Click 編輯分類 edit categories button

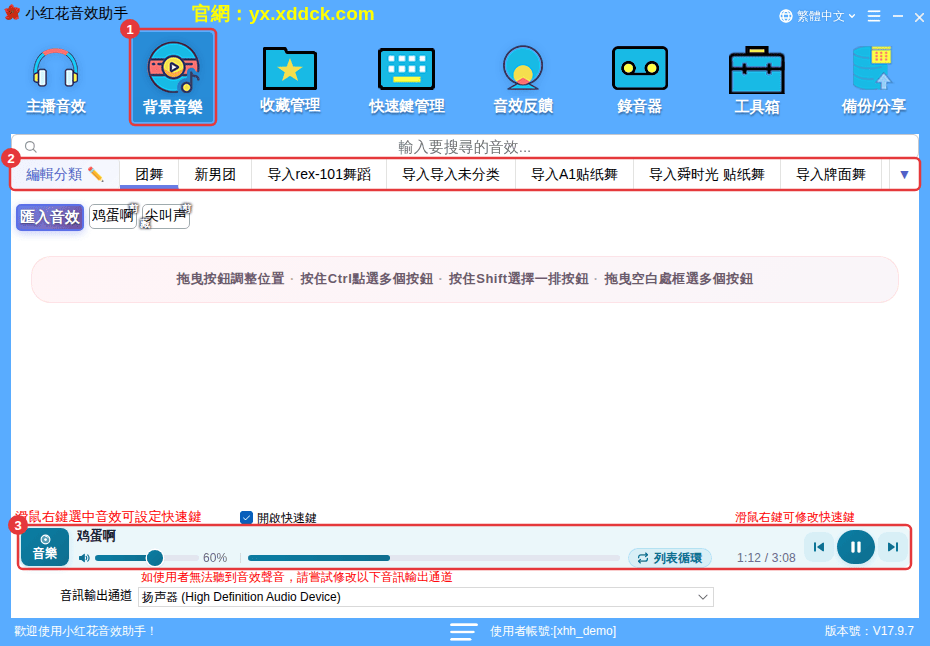point(65,174)
